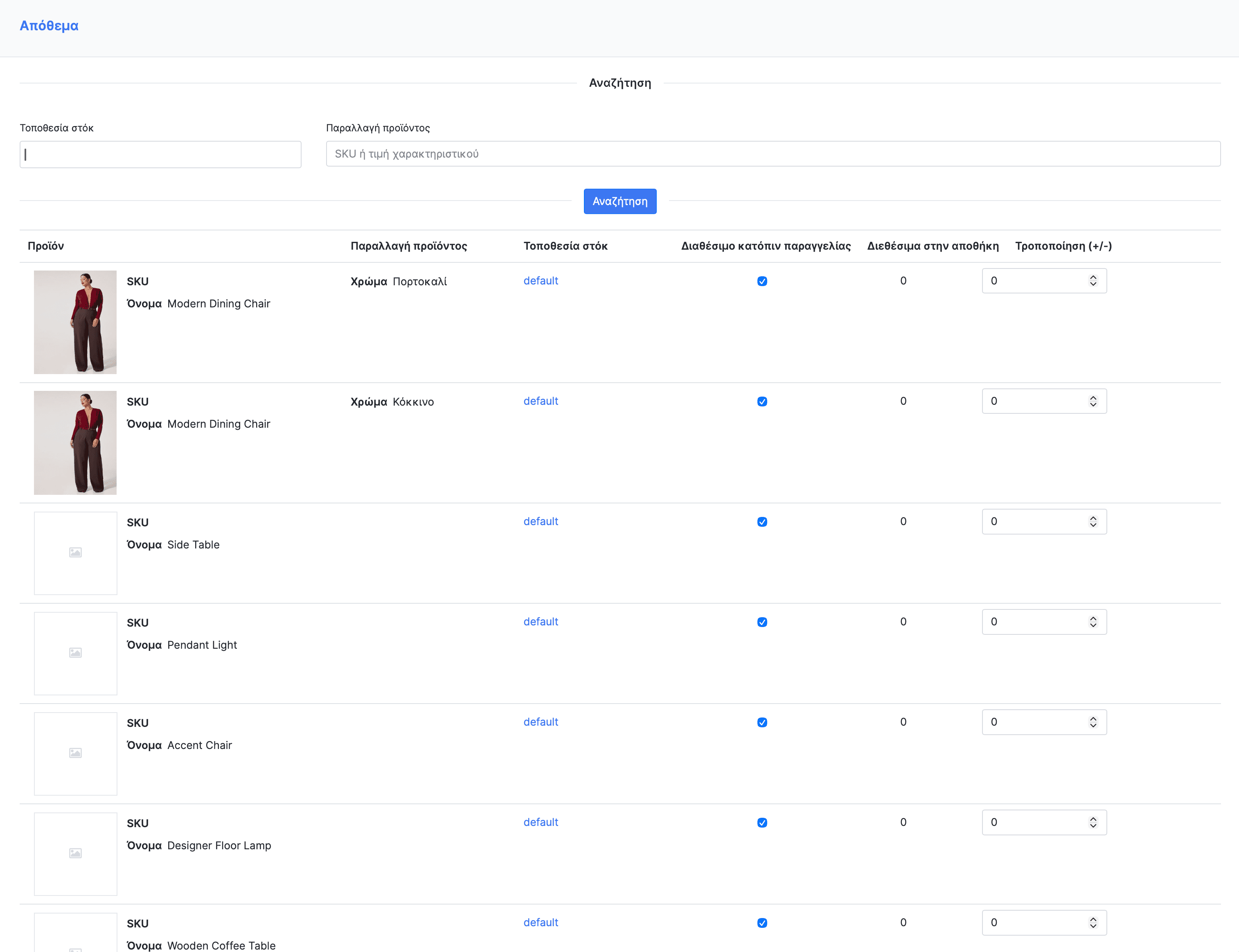Viewport: 1239px width, 952px height.
Task: Click the SKU ή τιμή χαρακτηριστικού field
Action: point(773,154)
